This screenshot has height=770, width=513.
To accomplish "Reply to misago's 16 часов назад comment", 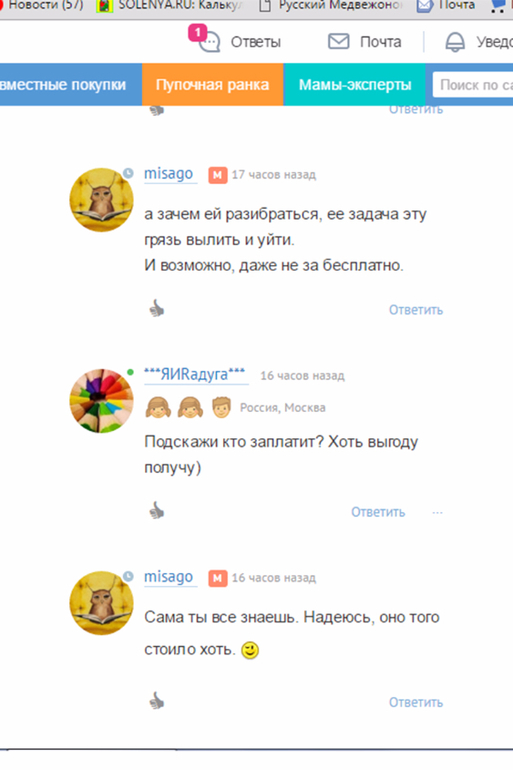I will point(416,702).
